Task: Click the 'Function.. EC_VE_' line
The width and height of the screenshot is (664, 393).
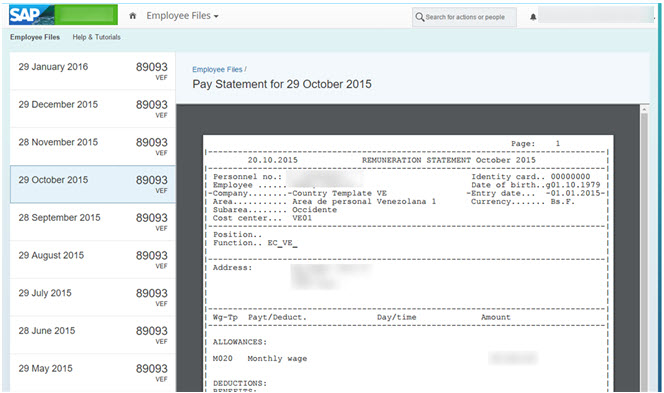Action: coord(255,243)
